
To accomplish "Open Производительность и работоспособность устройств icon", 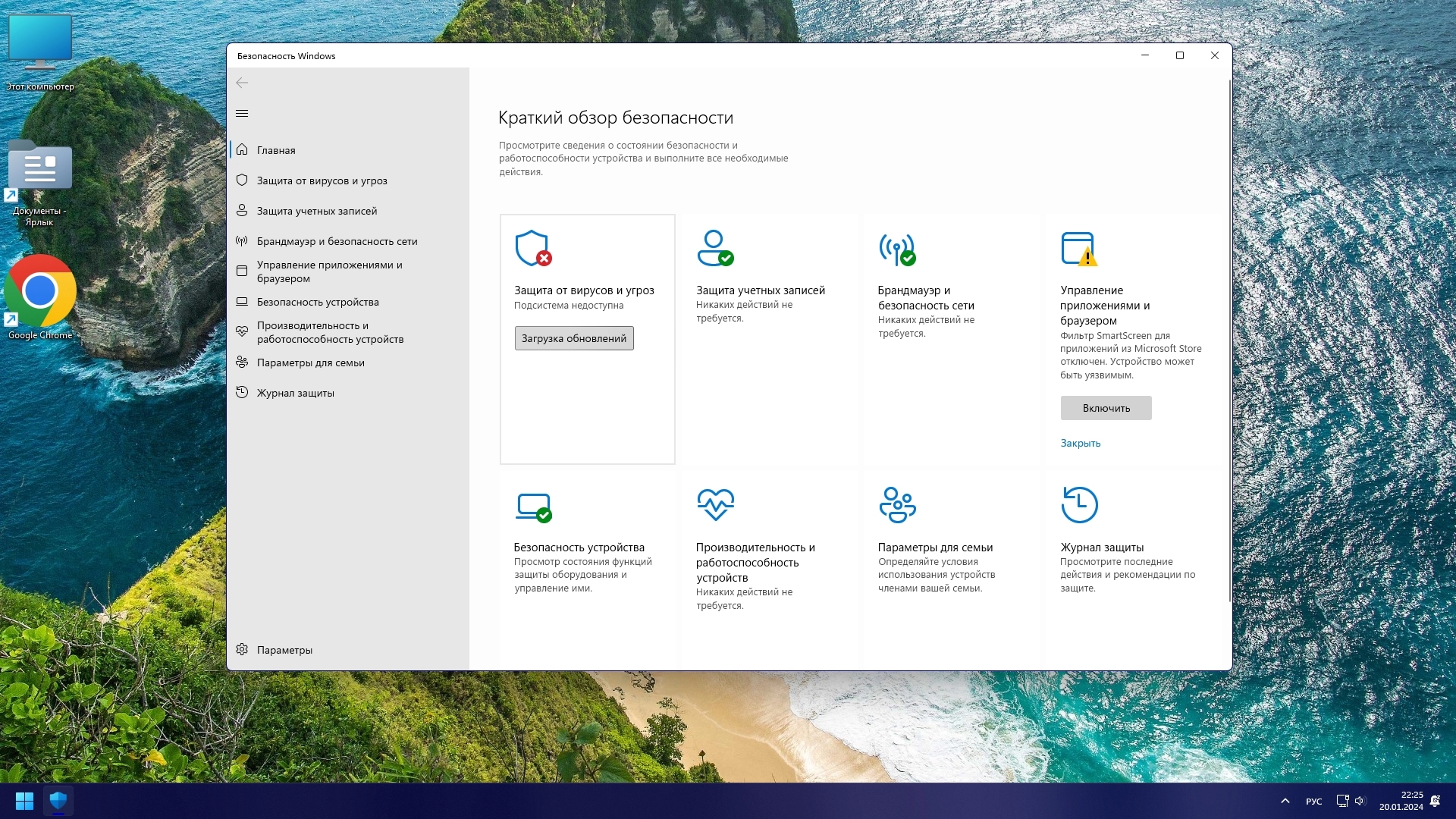I will tap(716, 504).
